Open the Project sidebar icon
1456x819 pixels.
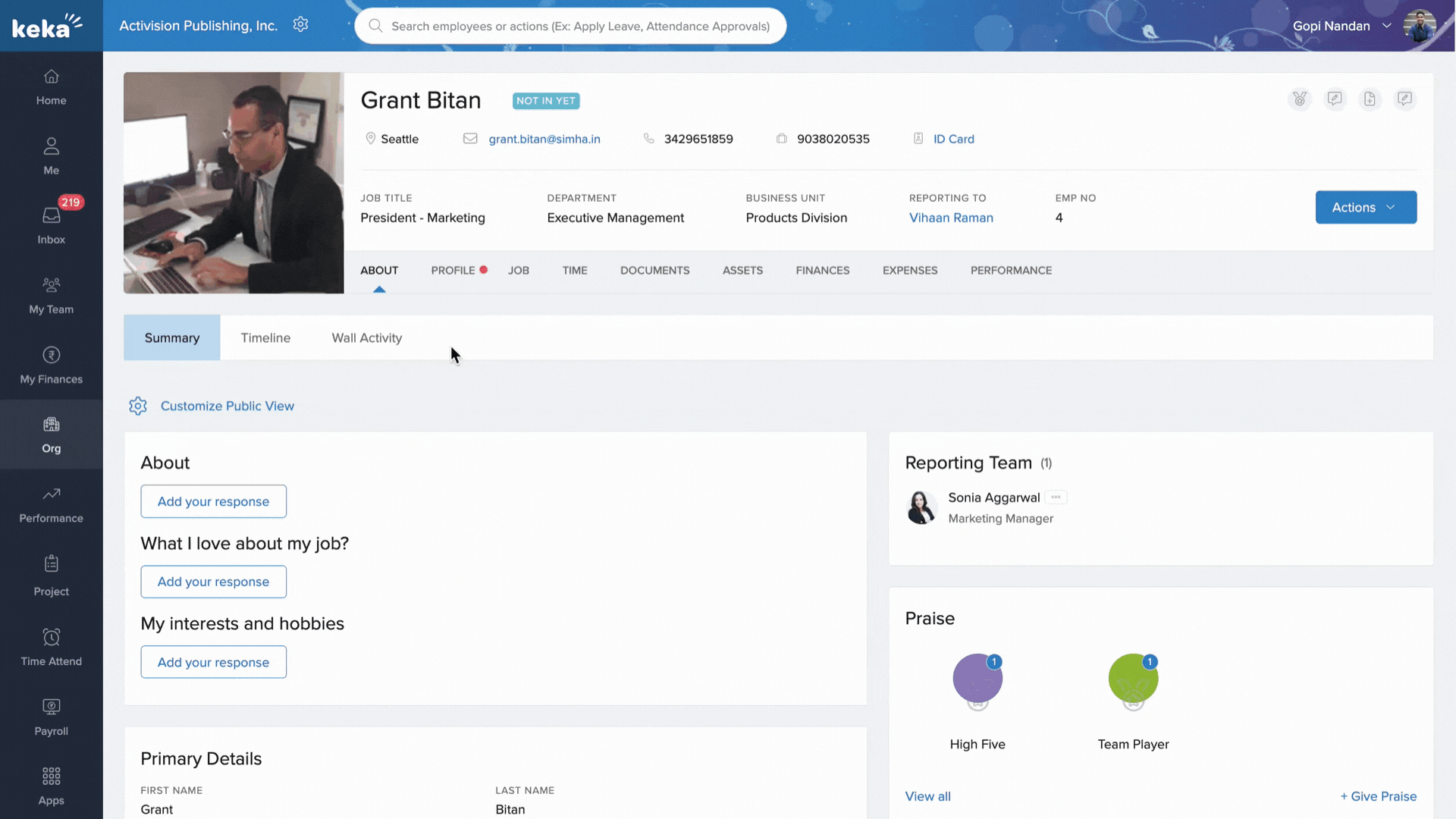(x=51, y=564)
